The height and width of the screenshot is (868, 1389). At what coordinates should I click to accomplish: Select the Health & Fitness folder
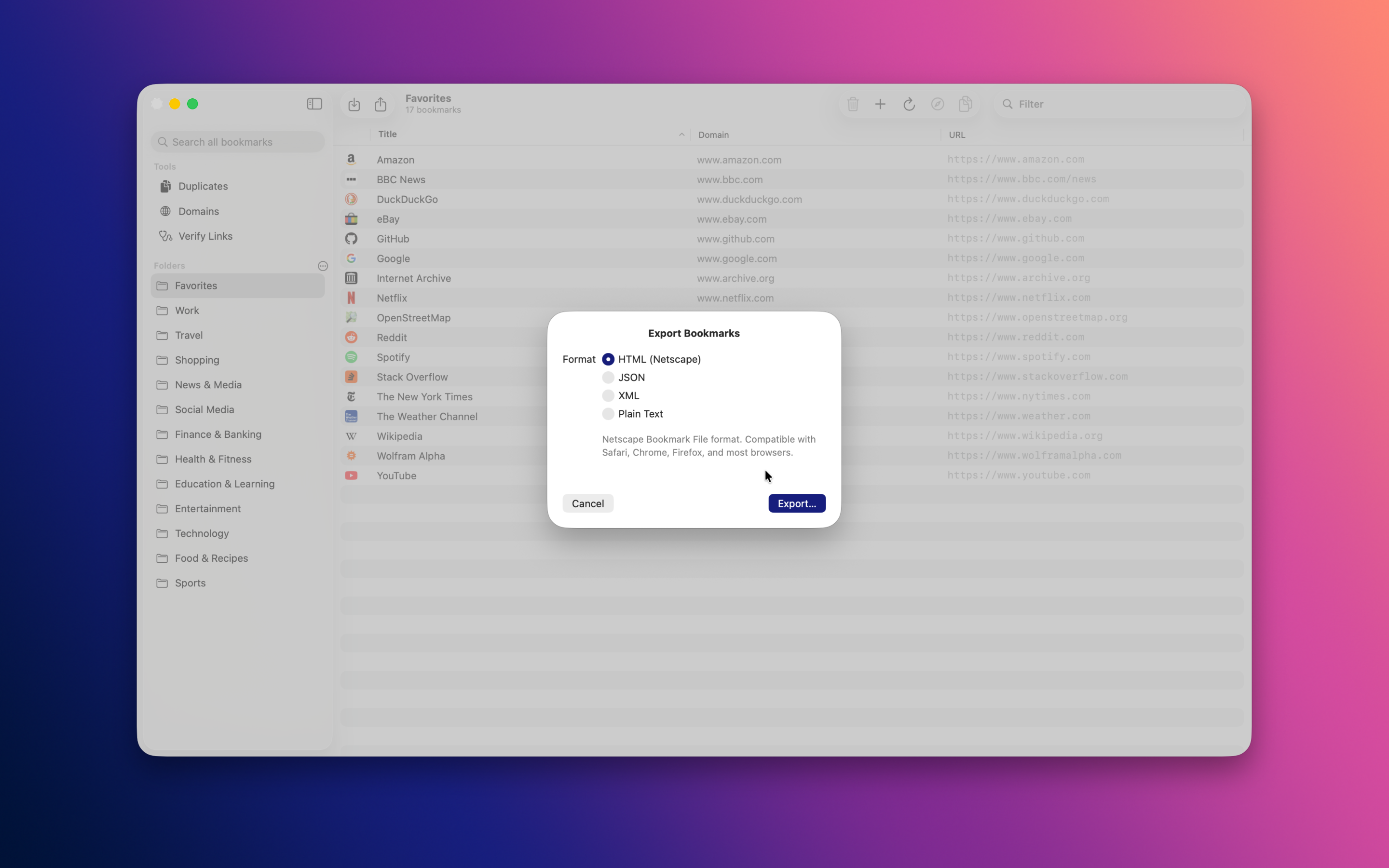click(238, 459)
